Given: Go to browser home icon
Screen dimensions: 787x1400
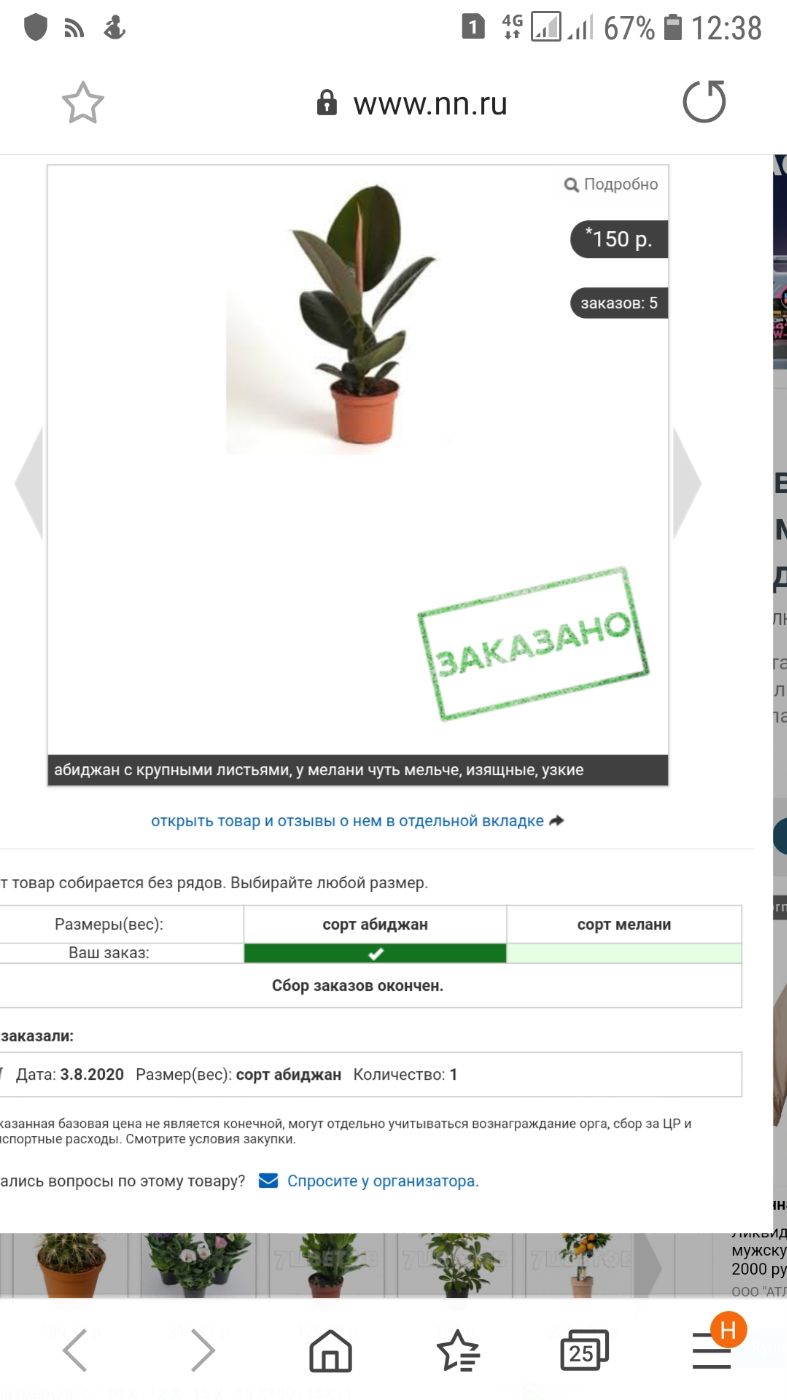Looking at the screenshot, I should tap(331, 1351).
